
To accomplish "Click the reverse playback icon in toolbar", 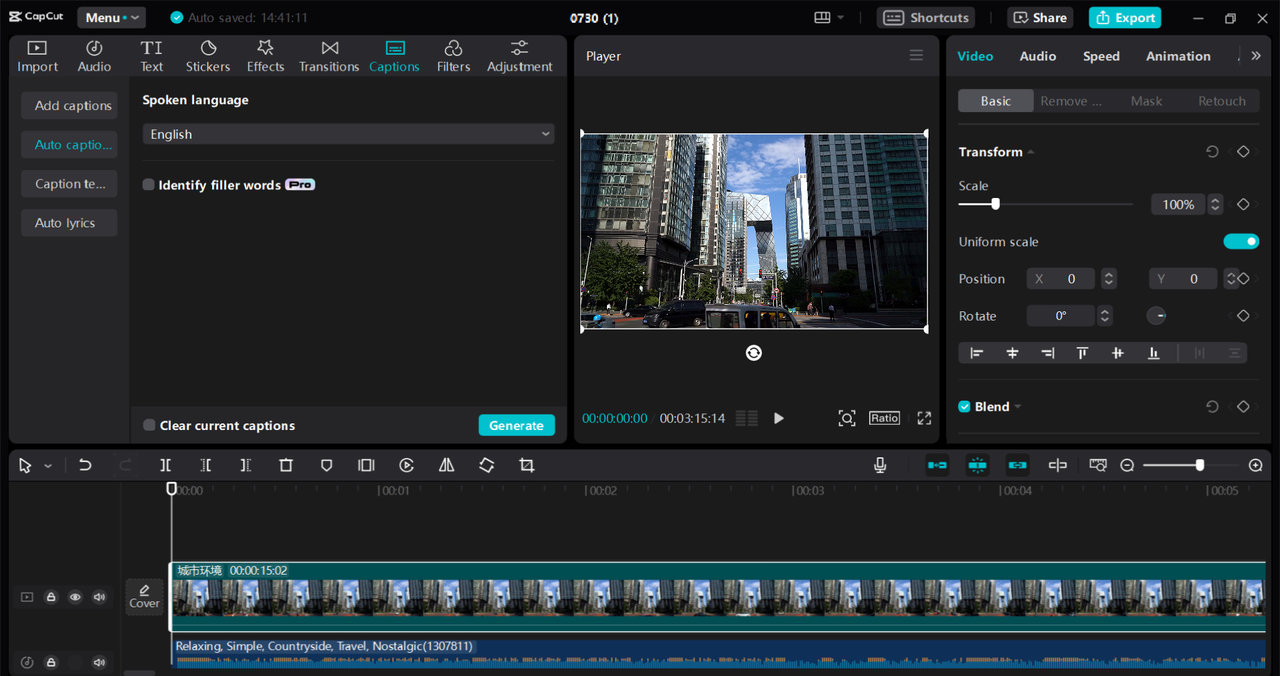I will tap(406, 465).
